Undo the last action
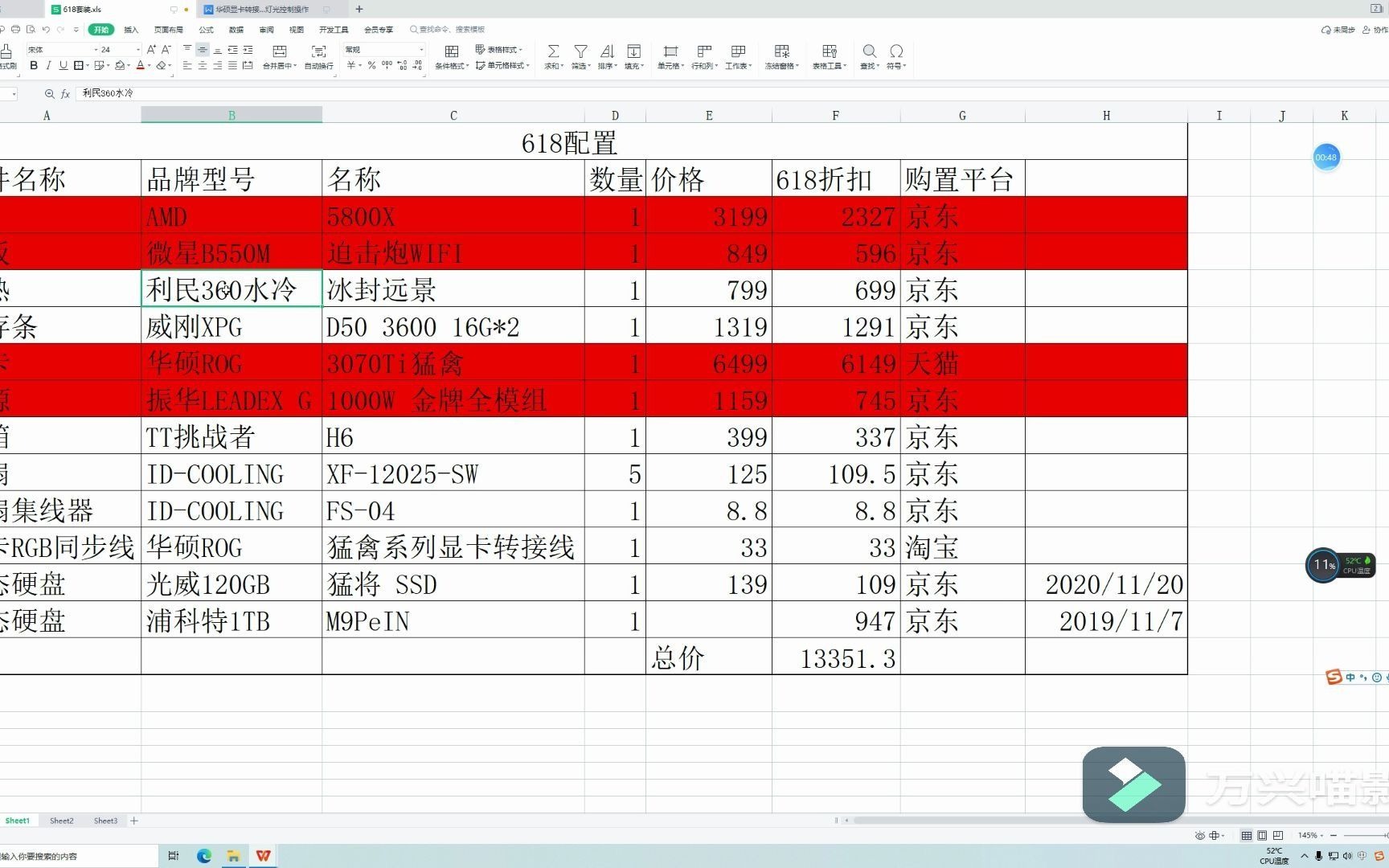1389x868 pixels. 46,30
